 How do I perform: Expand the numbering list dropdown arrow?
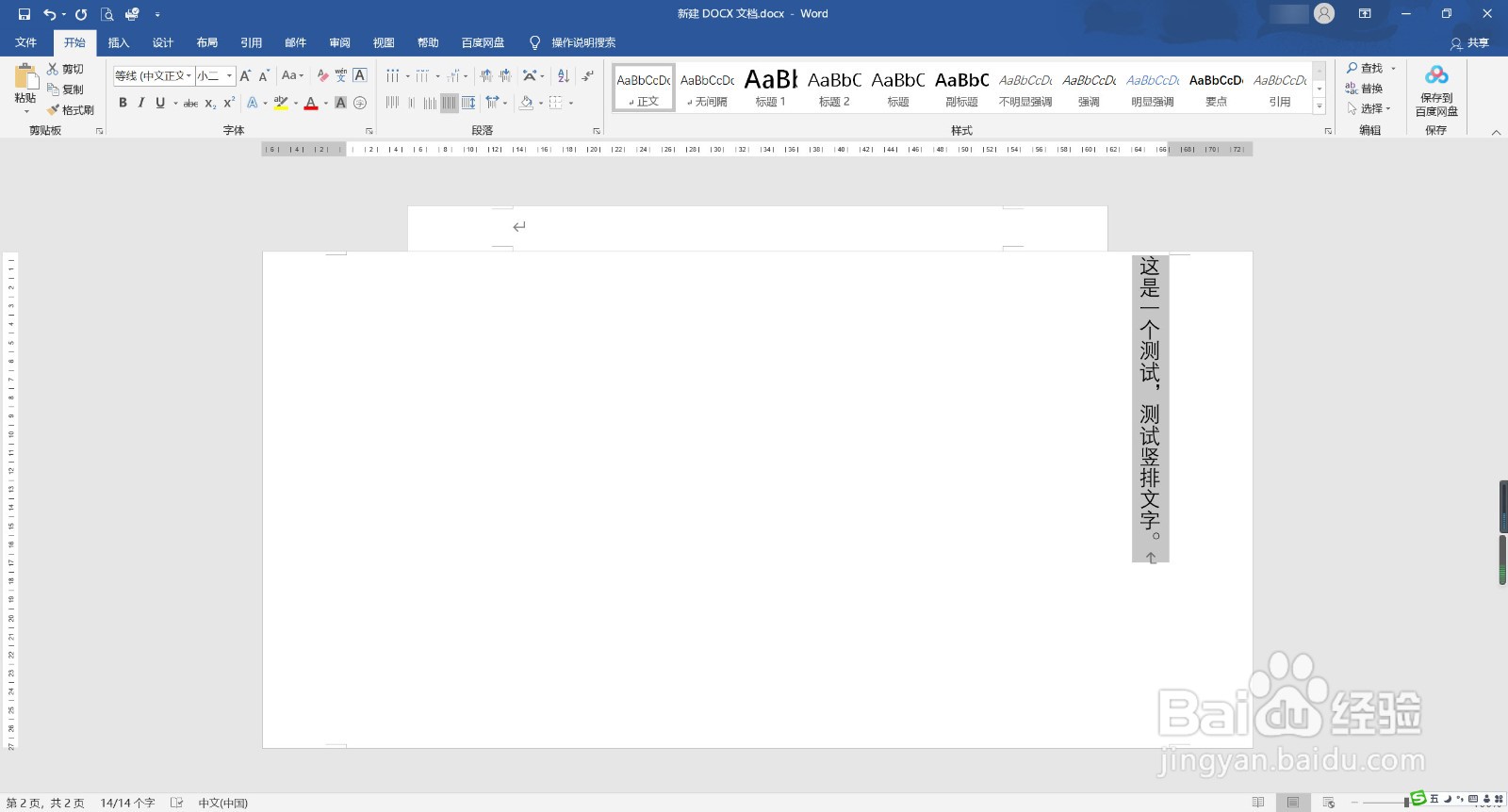437,76
